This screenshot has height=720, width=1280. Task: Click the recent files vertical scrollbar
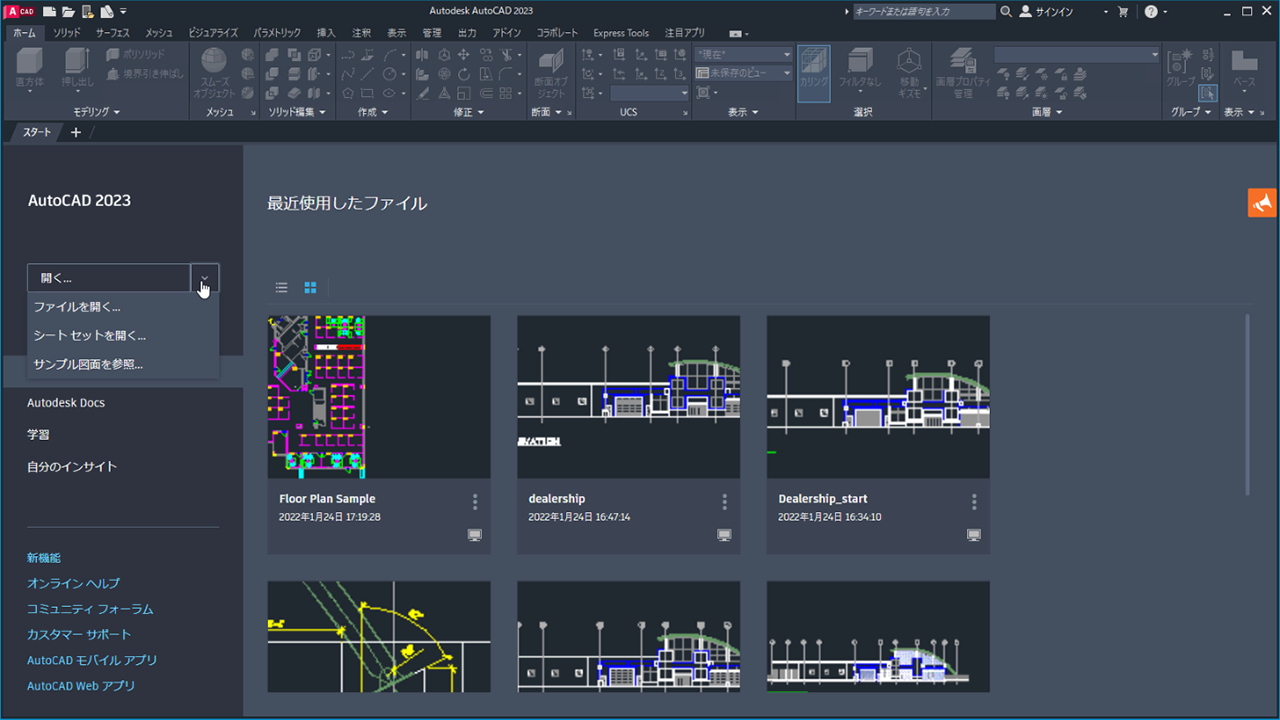(1246, 404)
